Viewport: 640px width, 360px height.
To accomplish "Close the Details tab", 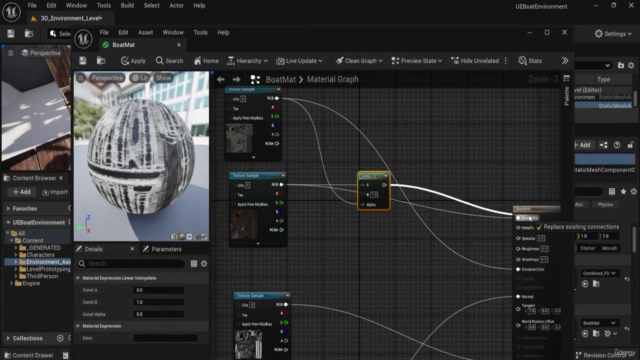I will [x=132, y=249].
